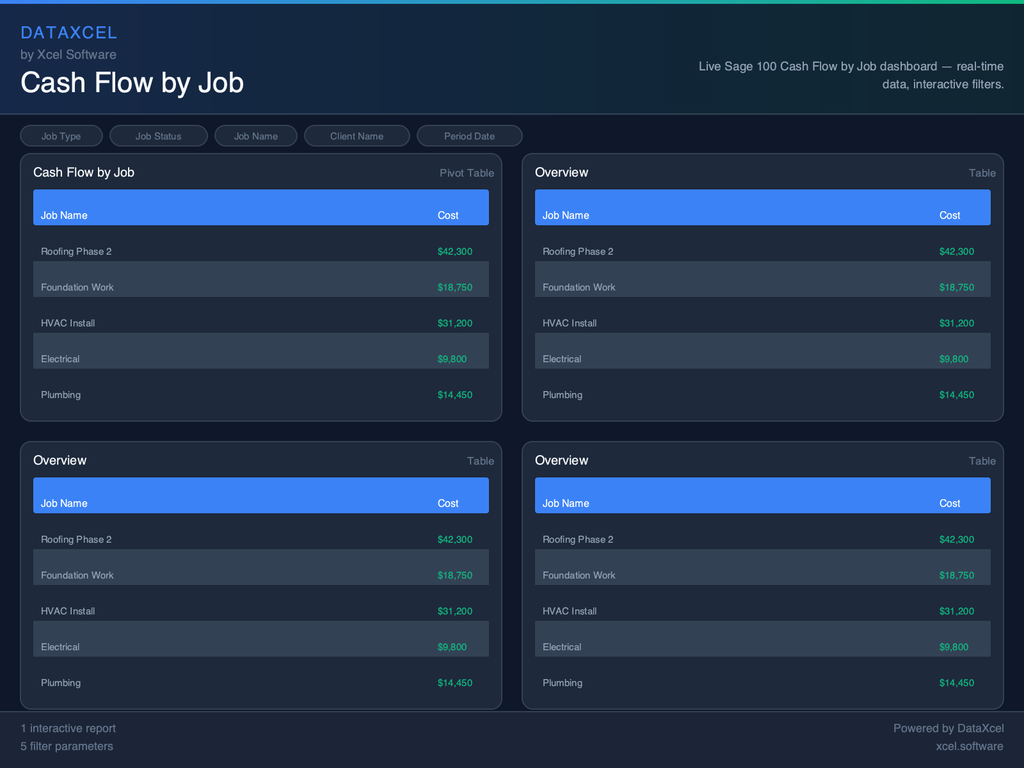Open the Job Status filter pill
The height and width of the screenshot is (768, 1024).
158,136
